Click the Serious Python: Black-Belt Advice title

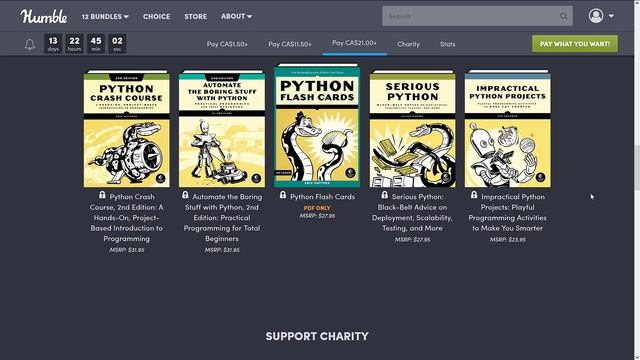coord(412,212)
